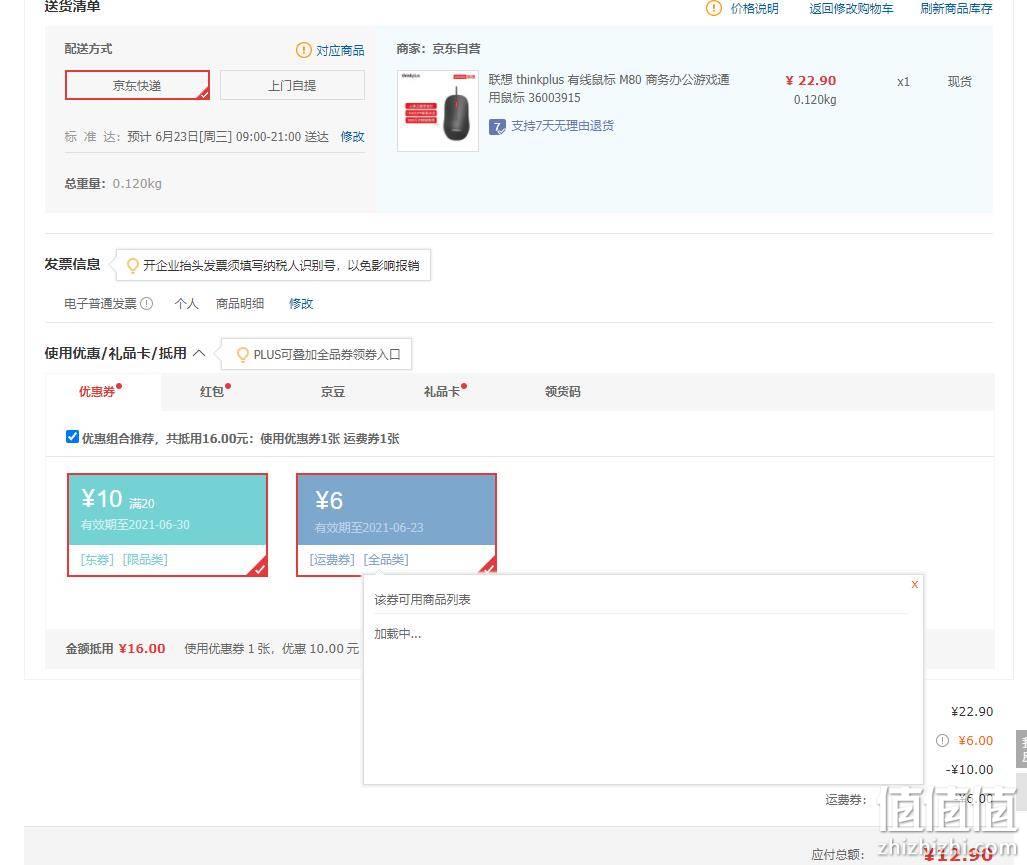Click the [东券] tag on ¥10 coupon

[x=97, y=559]
